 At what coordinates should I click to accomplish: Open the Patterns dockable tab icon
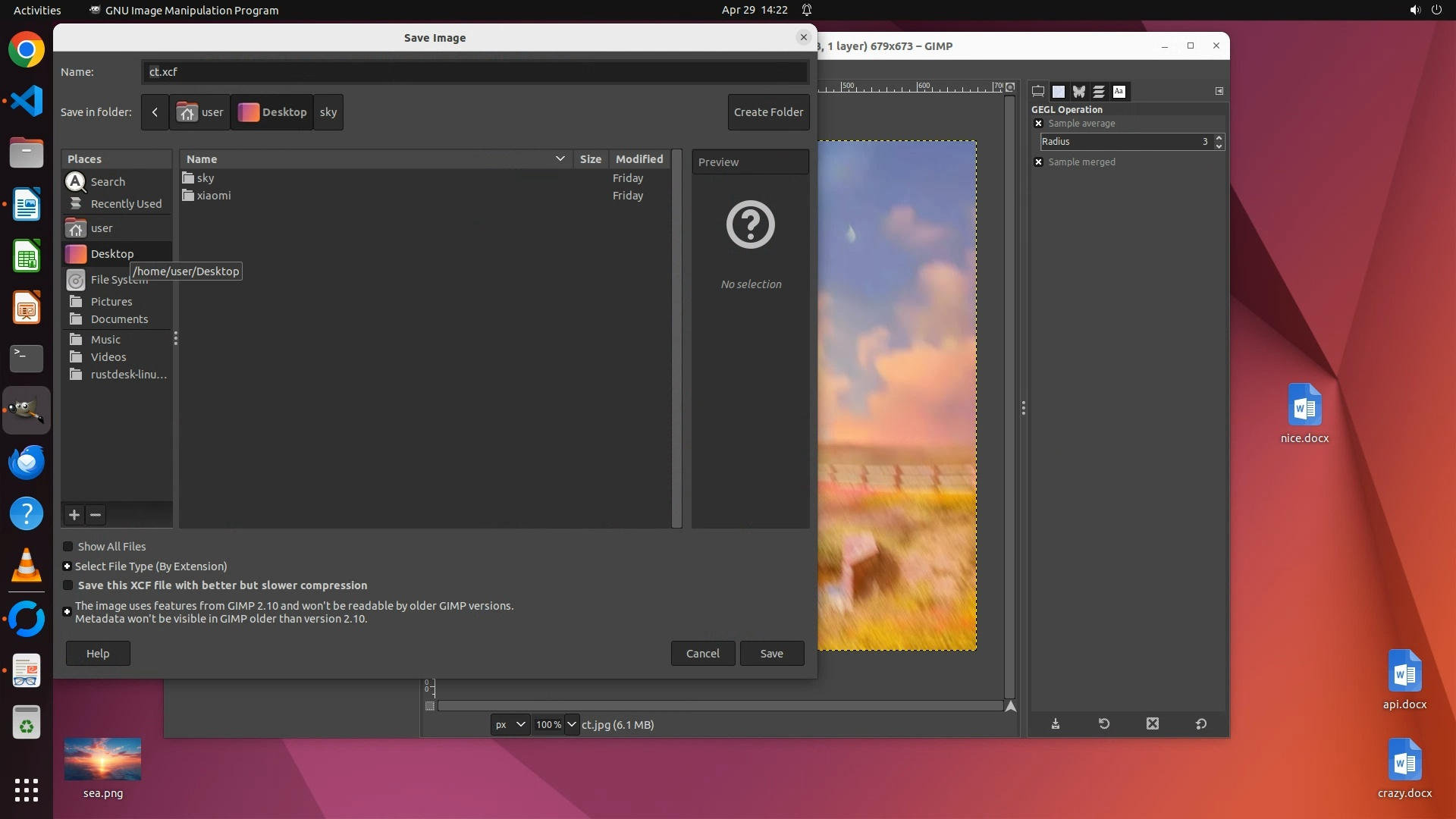coord(1059,92)
